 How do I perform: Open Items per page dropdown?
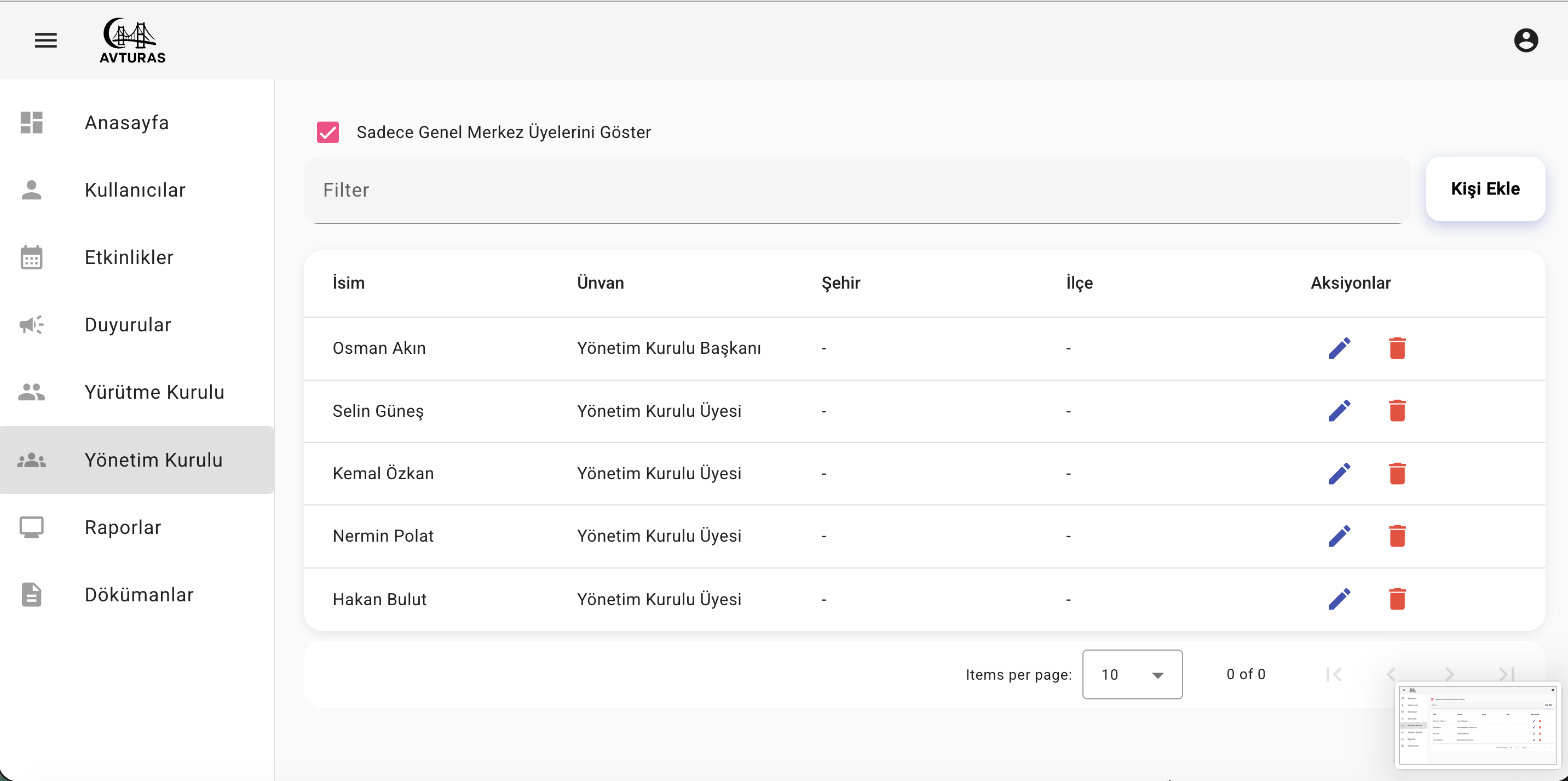click(x=1132, y=674)
